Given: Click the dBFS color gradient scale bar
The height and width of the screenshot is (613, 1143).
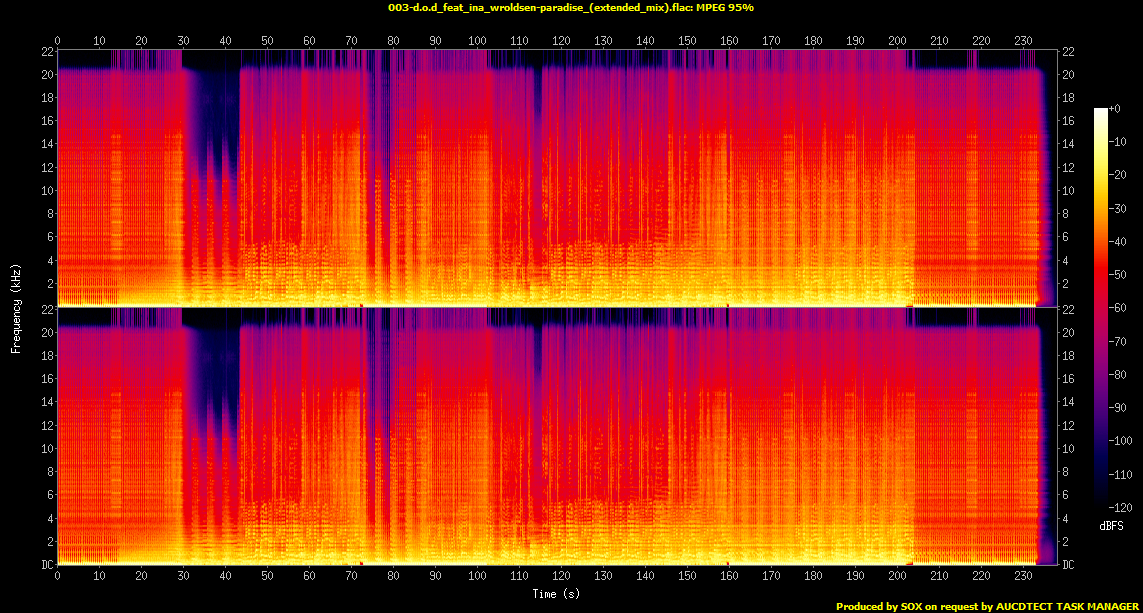Looking at the screenshot, I should click(x=1101, y=308).
